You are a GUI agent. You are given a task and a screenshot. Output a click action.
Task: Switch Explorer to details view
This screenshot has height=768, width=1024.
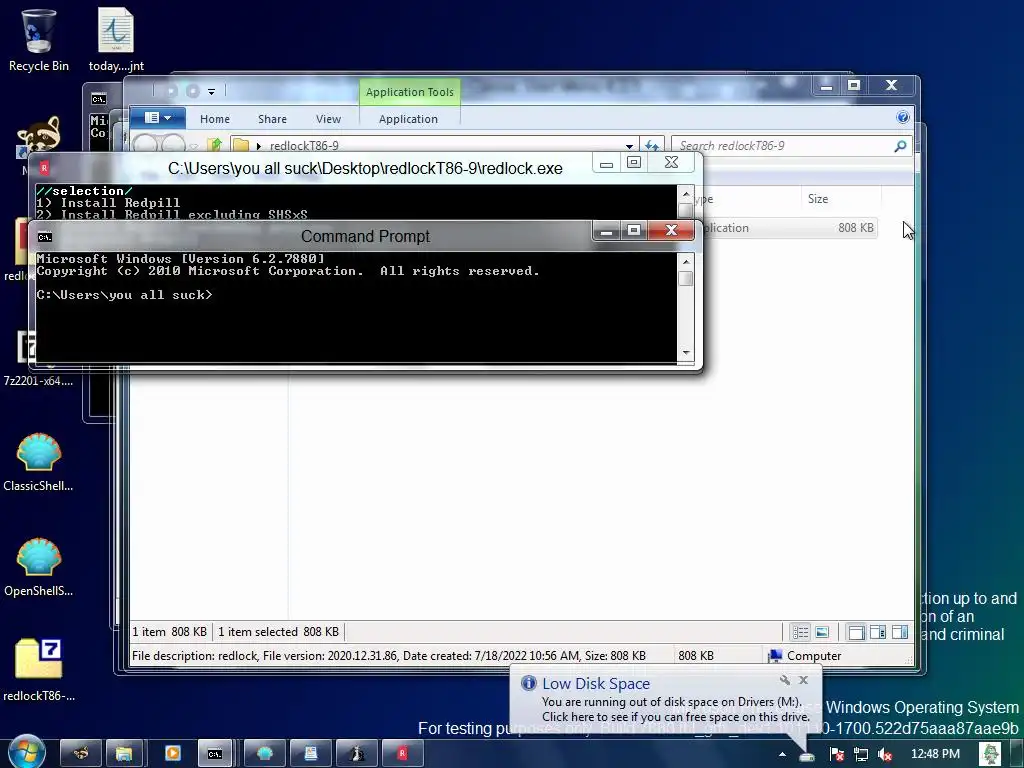click(800, 632)
